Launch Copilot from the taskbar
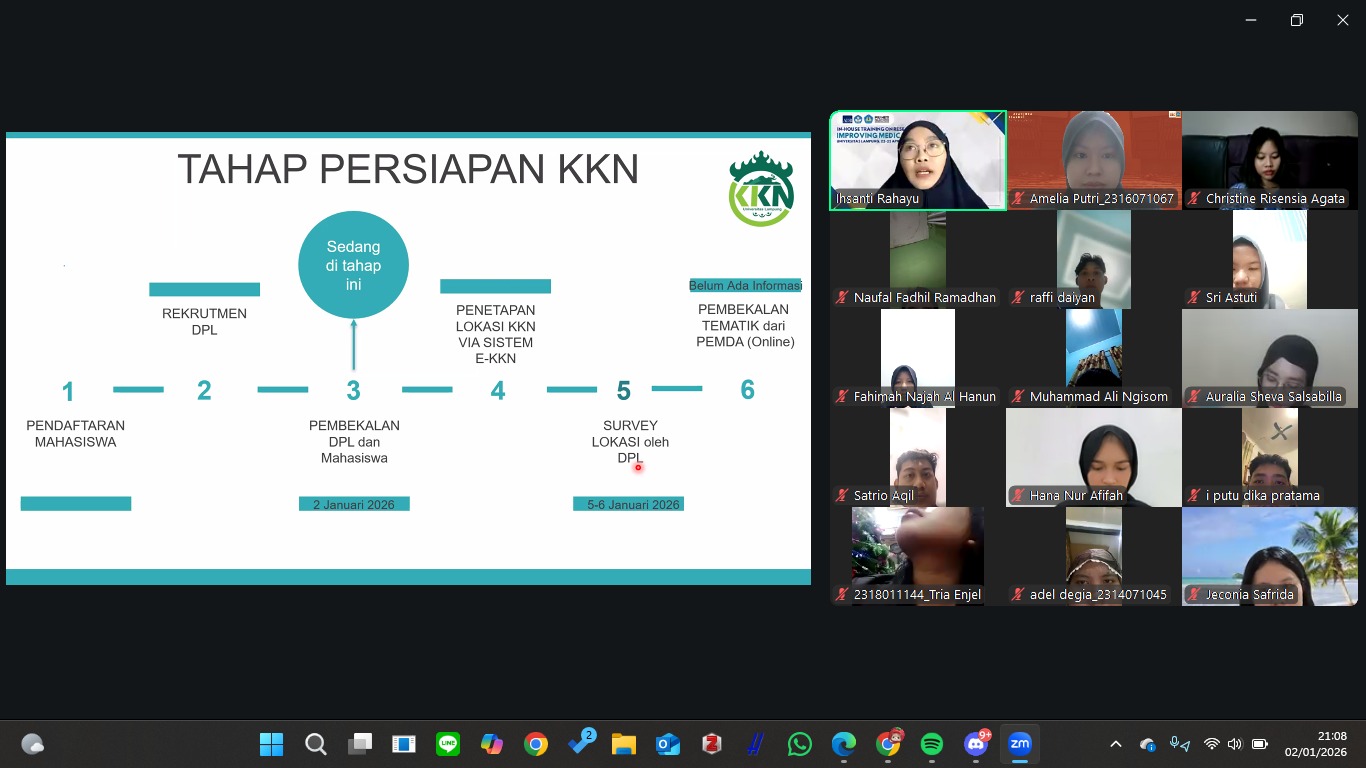 [491, 744]
